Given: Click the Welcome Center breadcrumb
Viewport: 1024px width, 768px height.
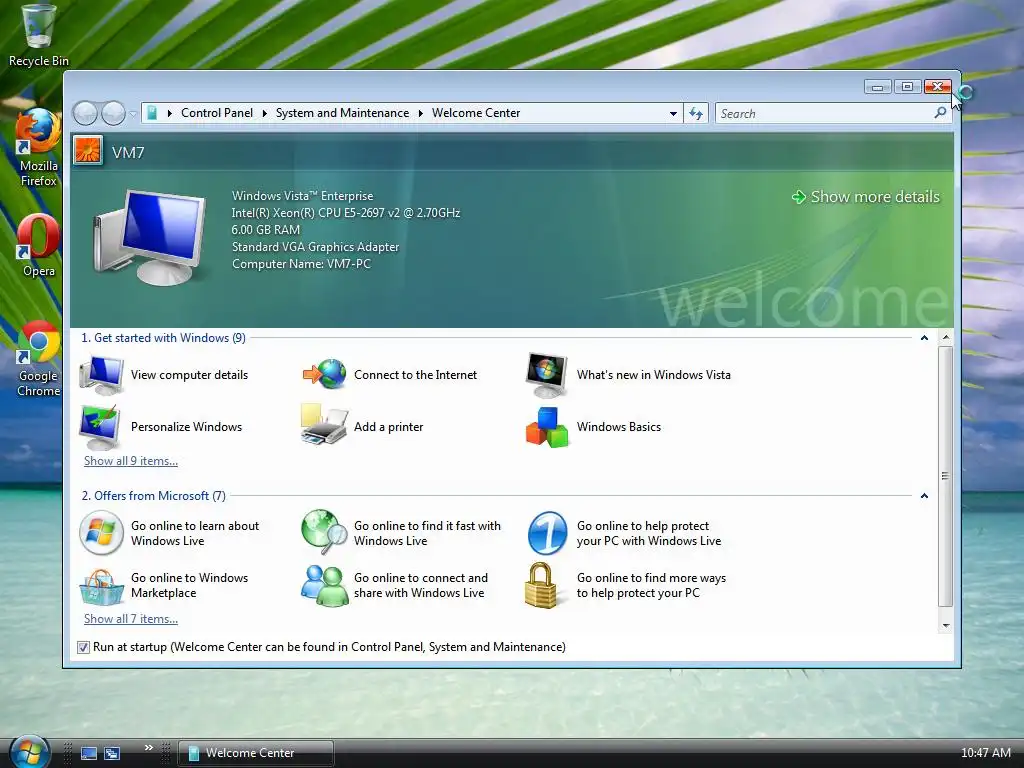Looking at the screenshot, I should [476, 113].
